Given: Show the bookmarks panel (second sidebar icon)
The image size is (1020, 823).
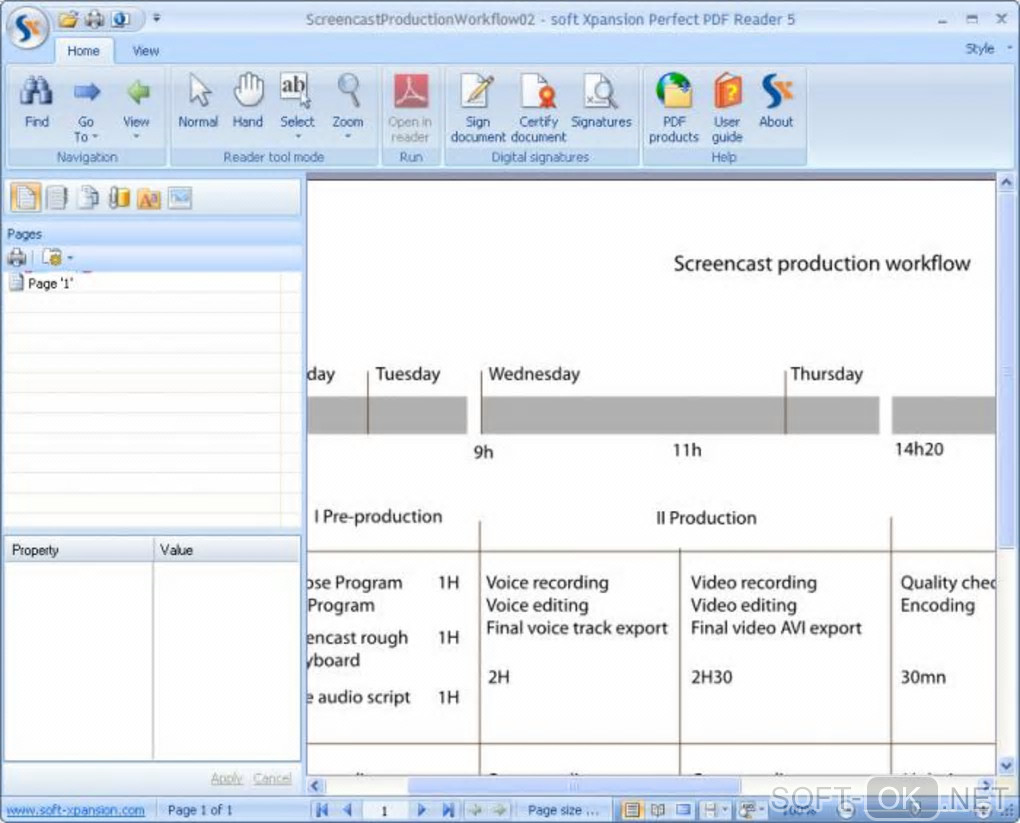Looking at the screenshot, I should [x=57, y=198].
